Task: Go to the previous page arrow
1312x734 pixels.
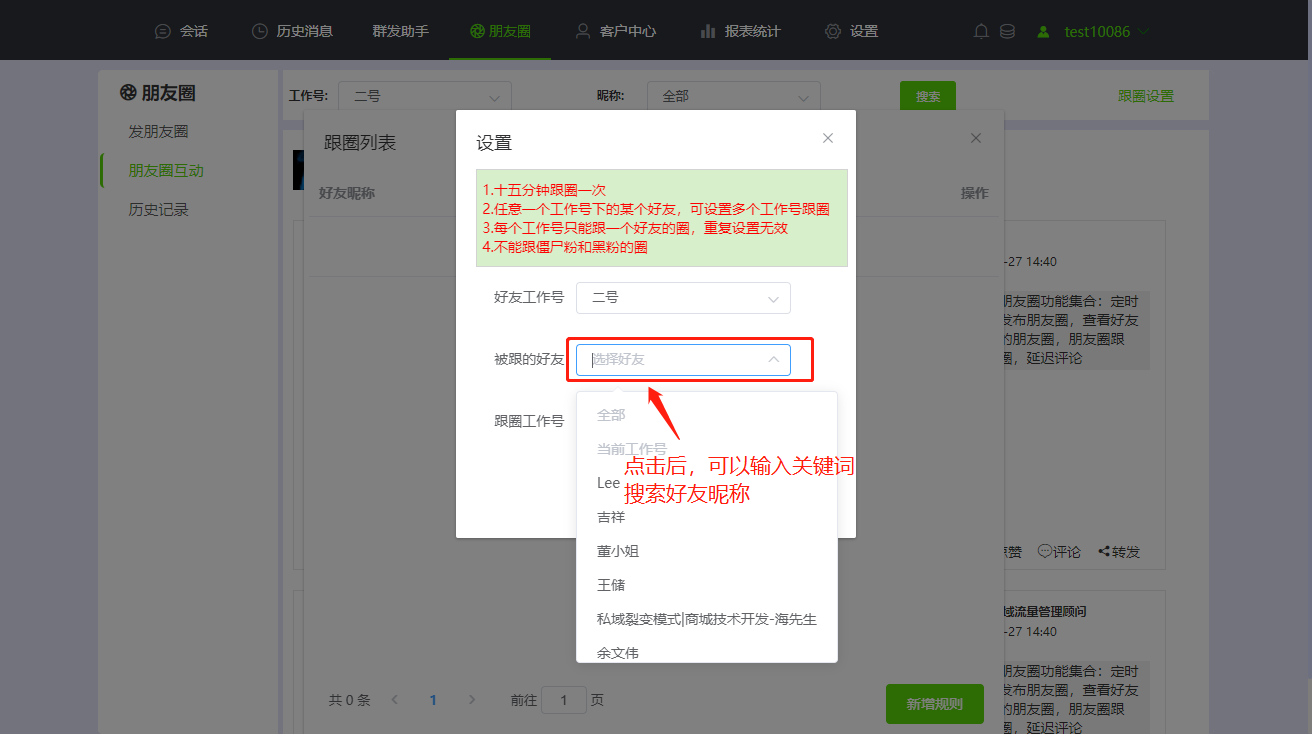Action: 395,700
